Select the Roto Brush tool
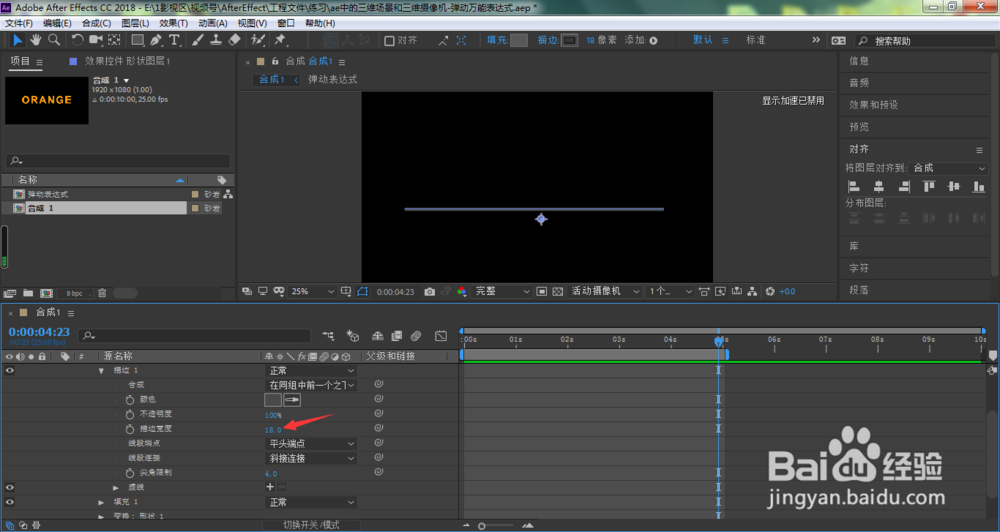This screenshot has width=1000, height=532. (x=258, y=40)
